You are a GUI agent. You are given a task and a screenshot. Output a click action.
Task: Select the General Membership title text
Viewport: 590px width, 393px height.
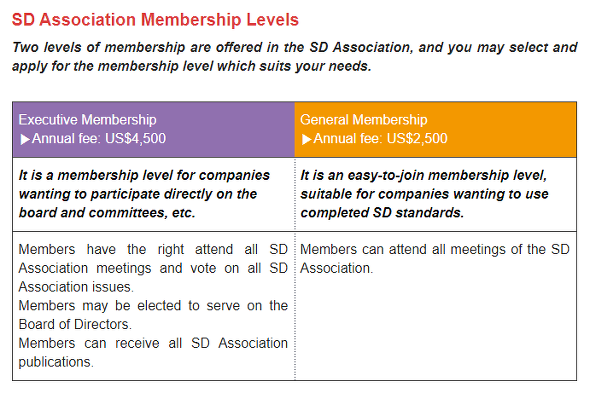click(x=363, y=120)
